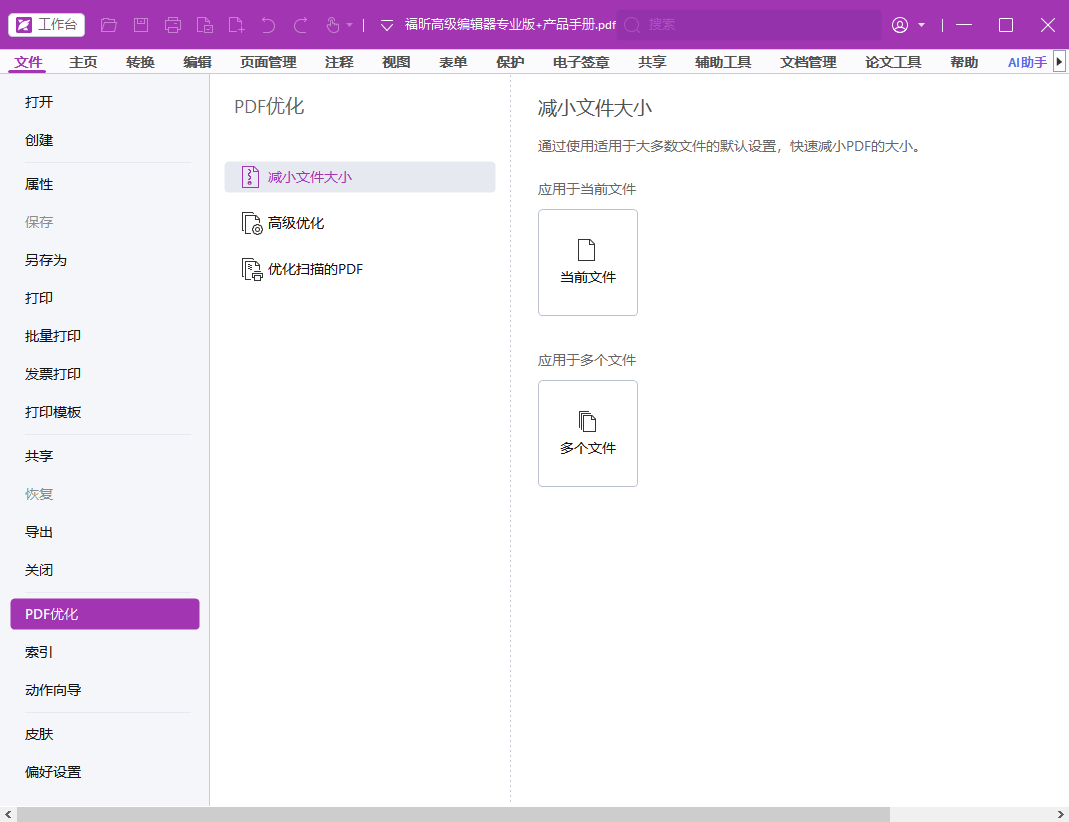
Task: Select 索引 in the file menu
Action: [39, 652]
